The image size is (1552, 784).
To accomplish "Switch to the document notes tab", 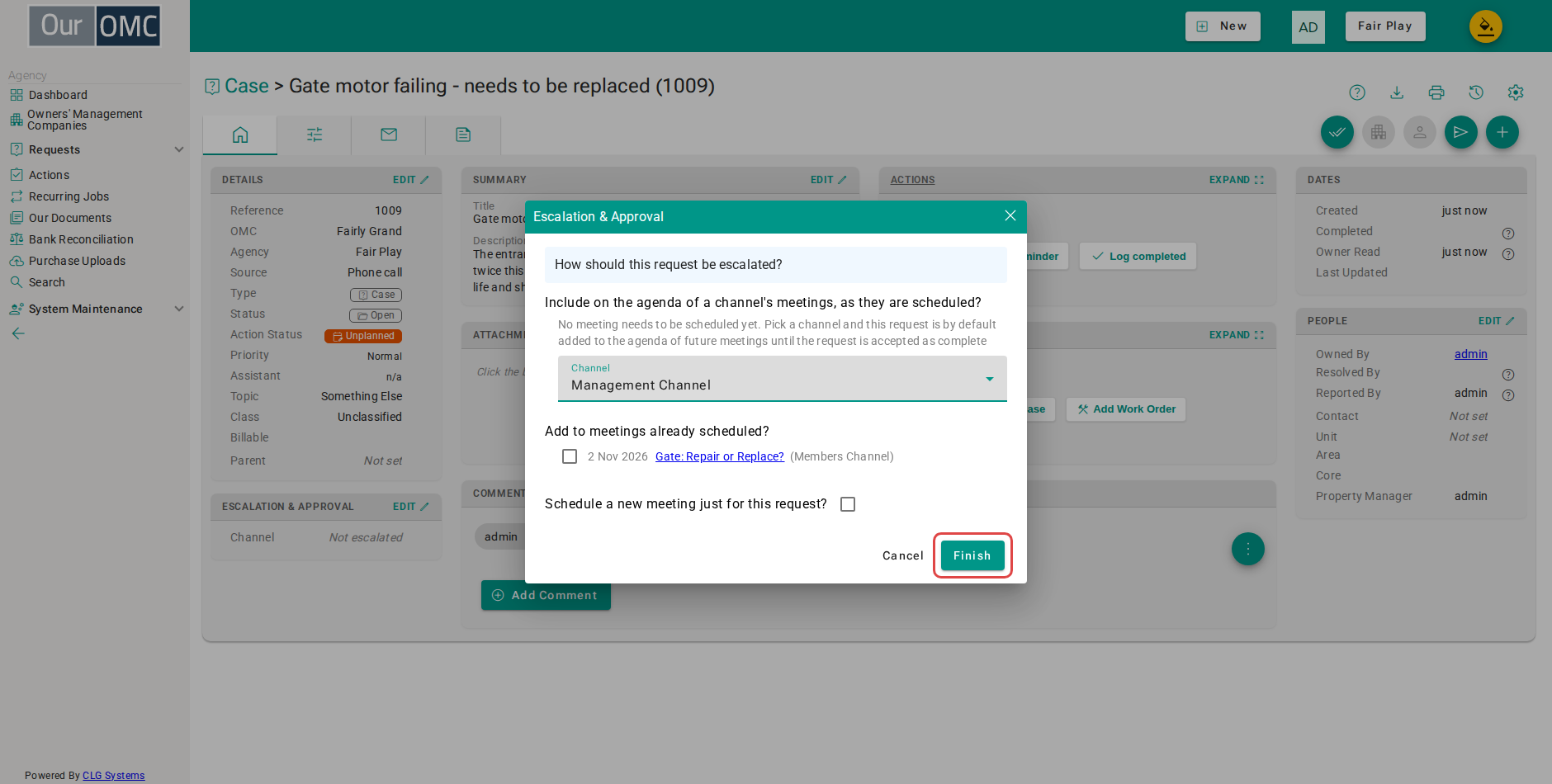I will coord(463,135).
